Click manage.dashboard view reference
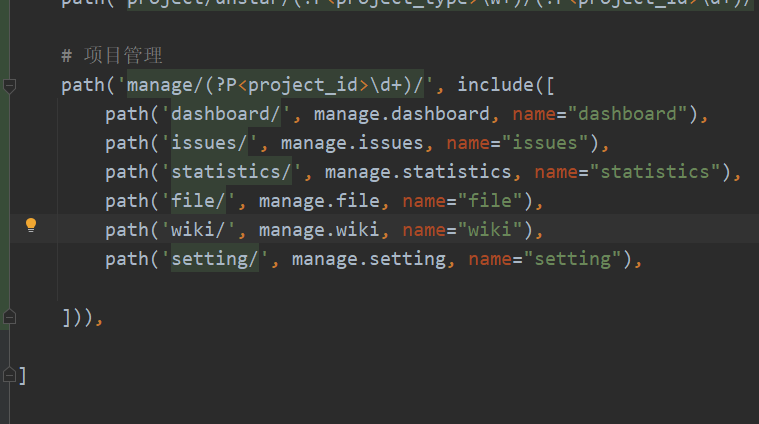Screen dimensions: 759x424 [402, 114]
